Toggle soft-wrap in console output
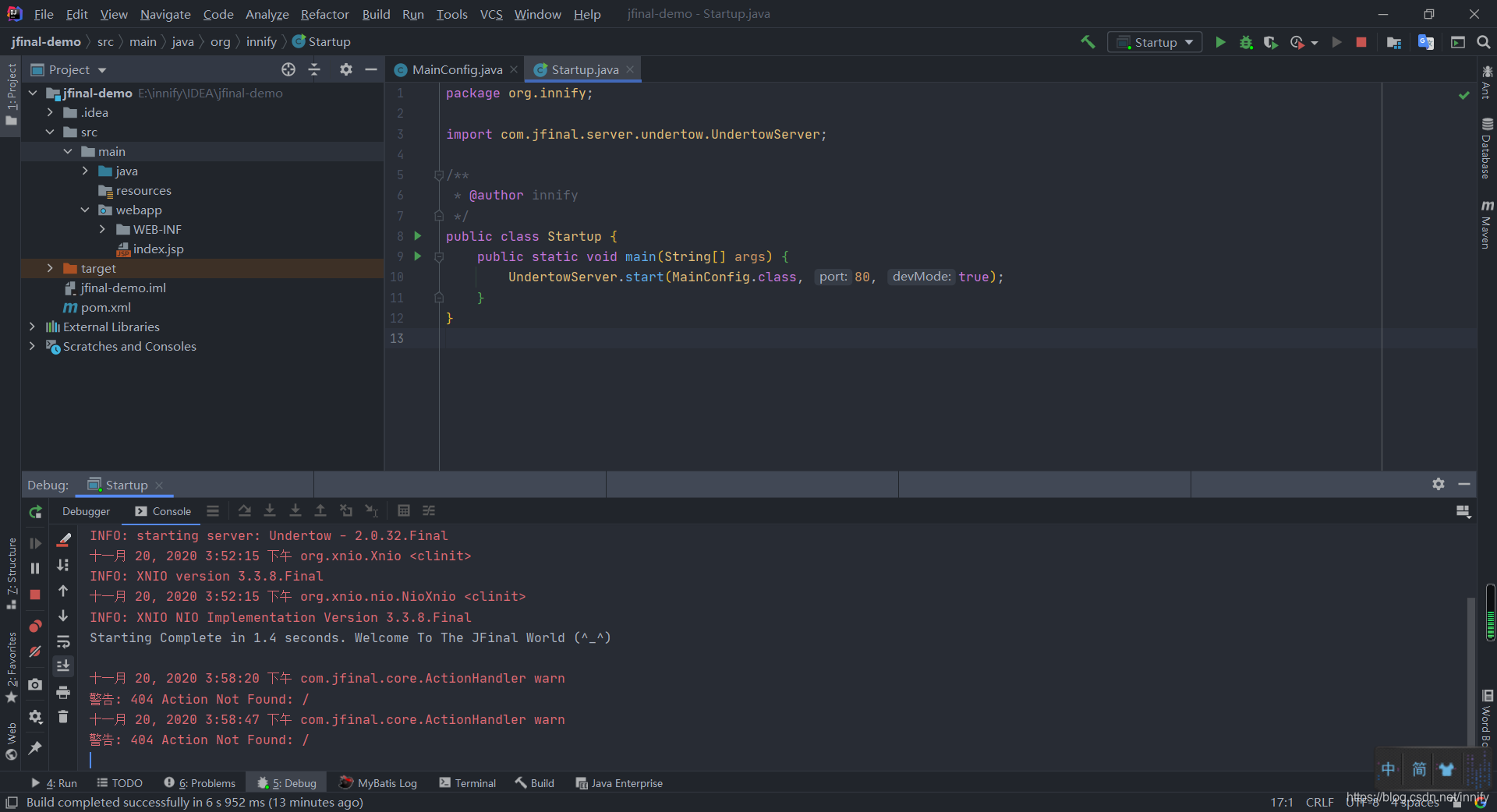Viewport: 1497px width, 812px height. point(63,641)
